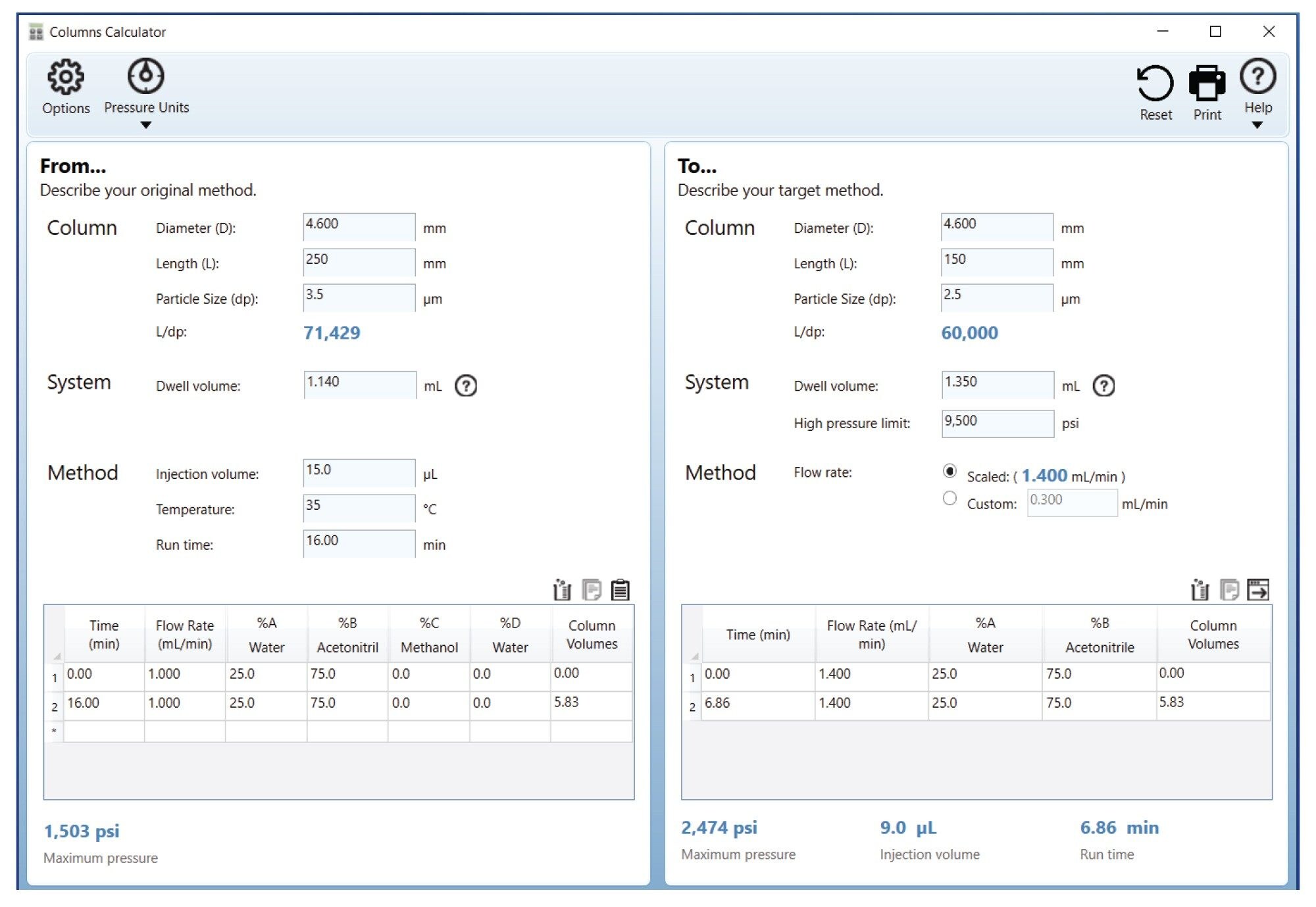Edit the From column Diameter field
1316x907 pixels.
[x=359, y=227]
